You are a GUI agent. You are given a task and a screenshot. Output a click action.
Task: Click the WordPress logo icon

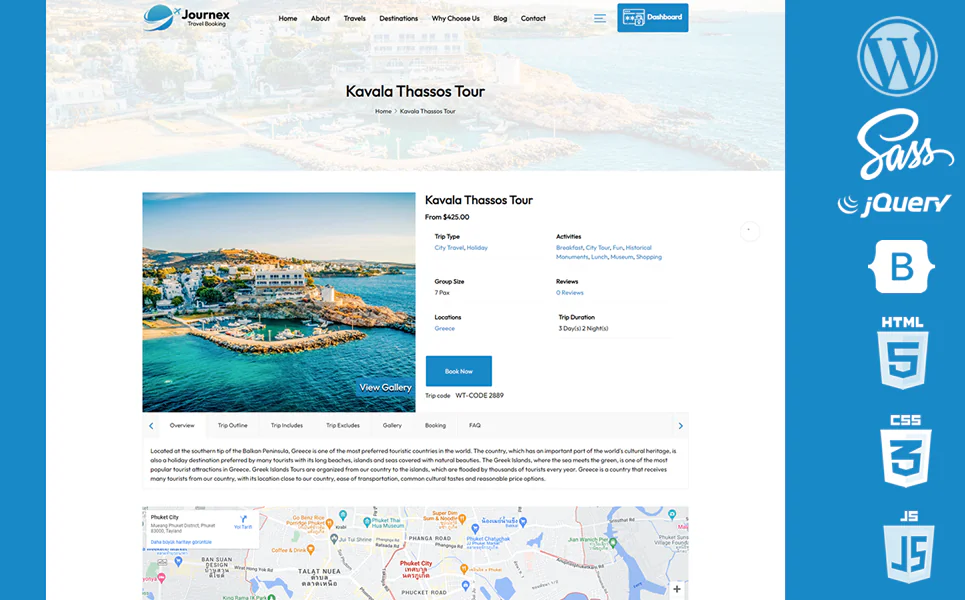[897, 56]
